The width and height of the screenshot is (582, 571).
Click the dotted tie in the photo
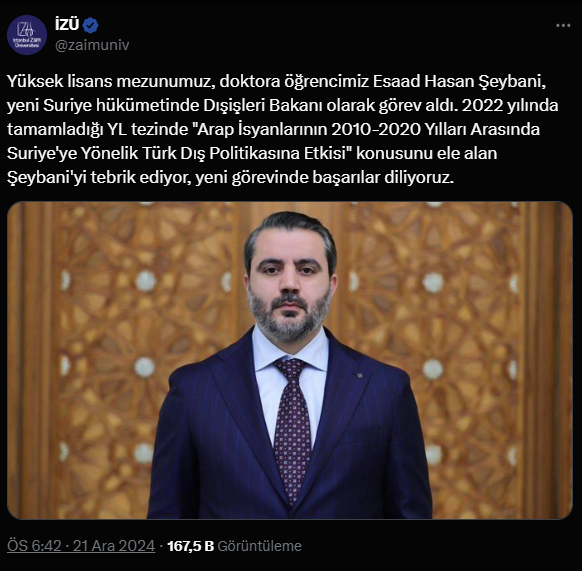pyautogui.click(x=292, y=427)
